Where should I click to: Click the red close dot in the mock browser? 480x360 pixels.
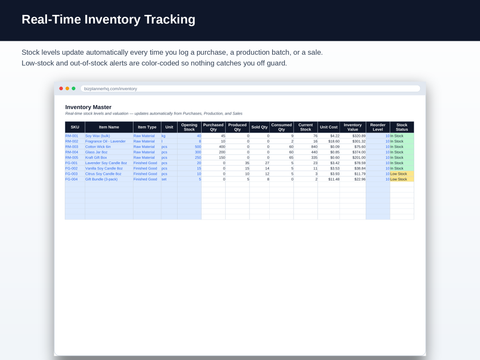tap(61, 89)
